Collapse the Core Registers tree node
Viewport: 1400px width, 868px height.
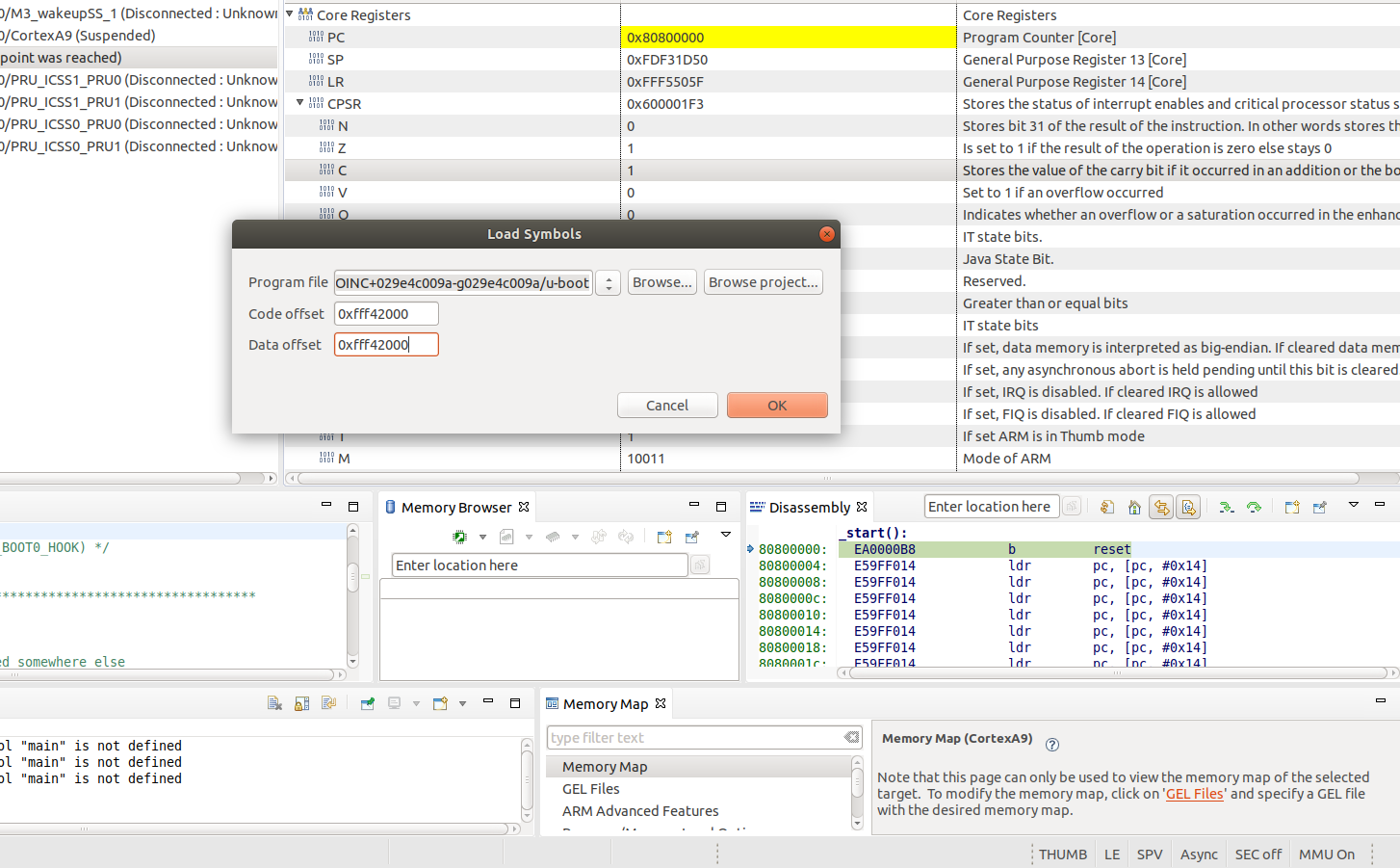click(x=290, y=14)
